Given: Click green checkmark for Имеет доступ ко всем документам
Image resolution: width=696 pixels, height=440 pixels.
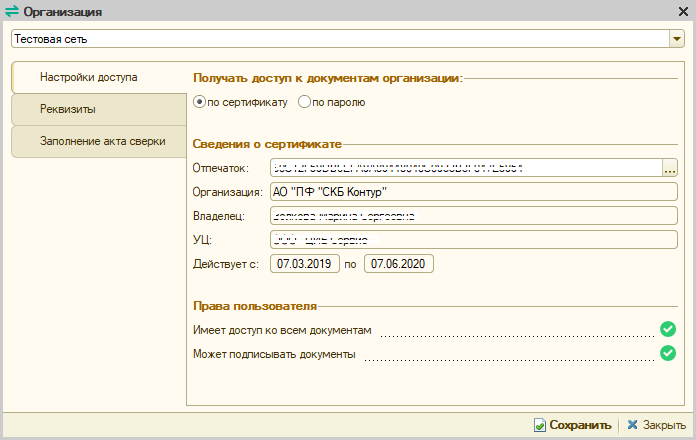Looking at the screenshot, I should [668, 328].
